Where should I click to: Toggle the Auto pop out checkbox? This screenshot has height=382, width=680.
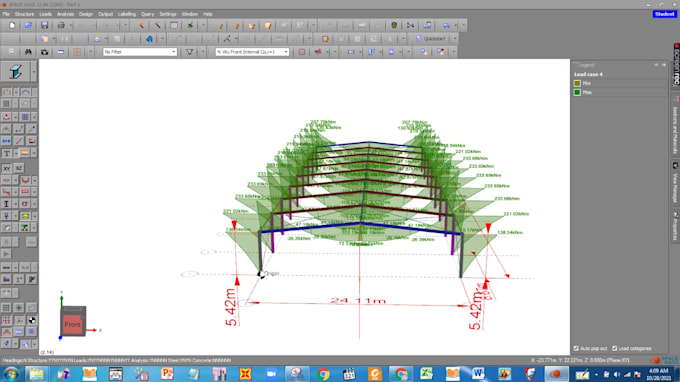click(x=576, y=349)
